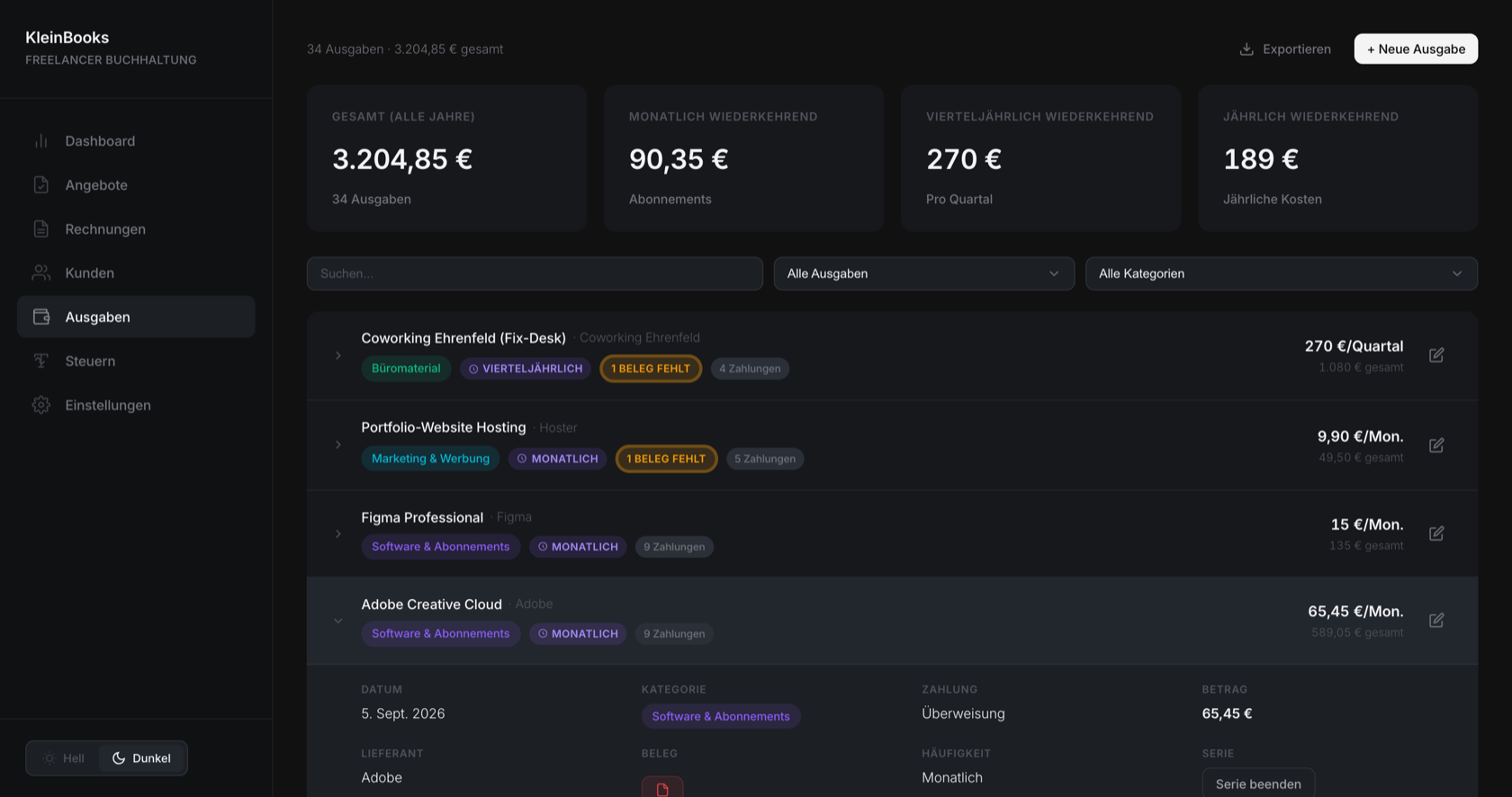Click Figma's Software & Abonnements tag
Screen dimensions: 1512x797
coord(441,547)
